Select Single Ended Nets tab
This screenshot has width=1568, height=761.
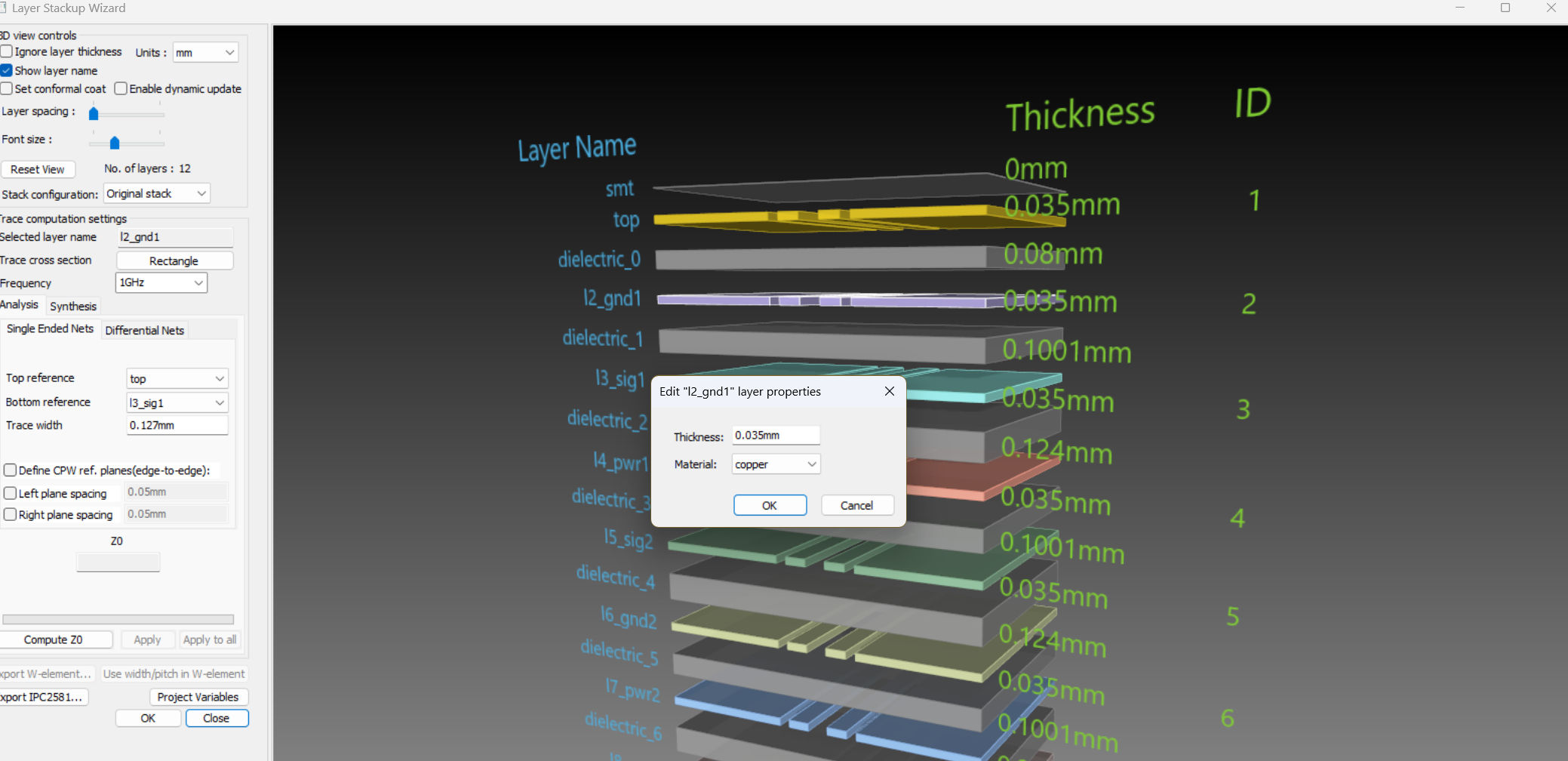(x=50, y=328)
